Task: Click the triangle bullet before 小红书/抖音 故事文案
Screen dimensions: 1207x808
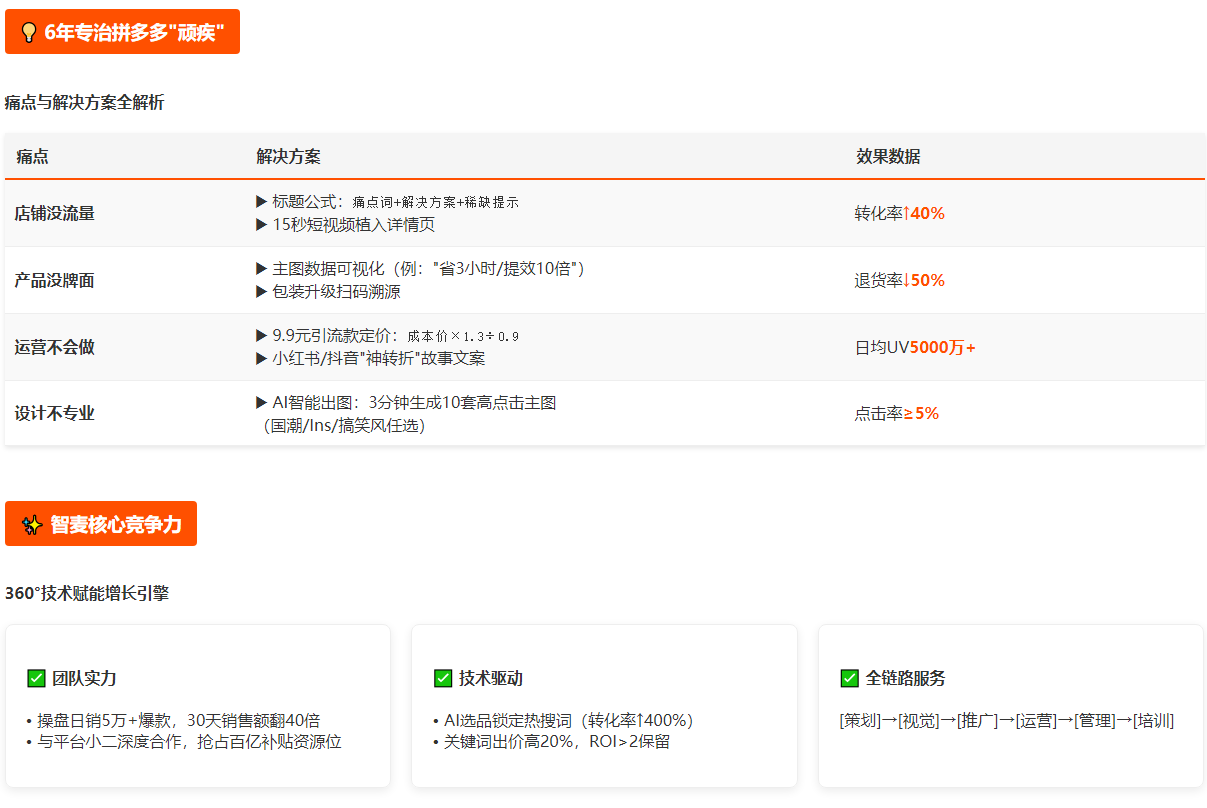Action: [262, 359]
